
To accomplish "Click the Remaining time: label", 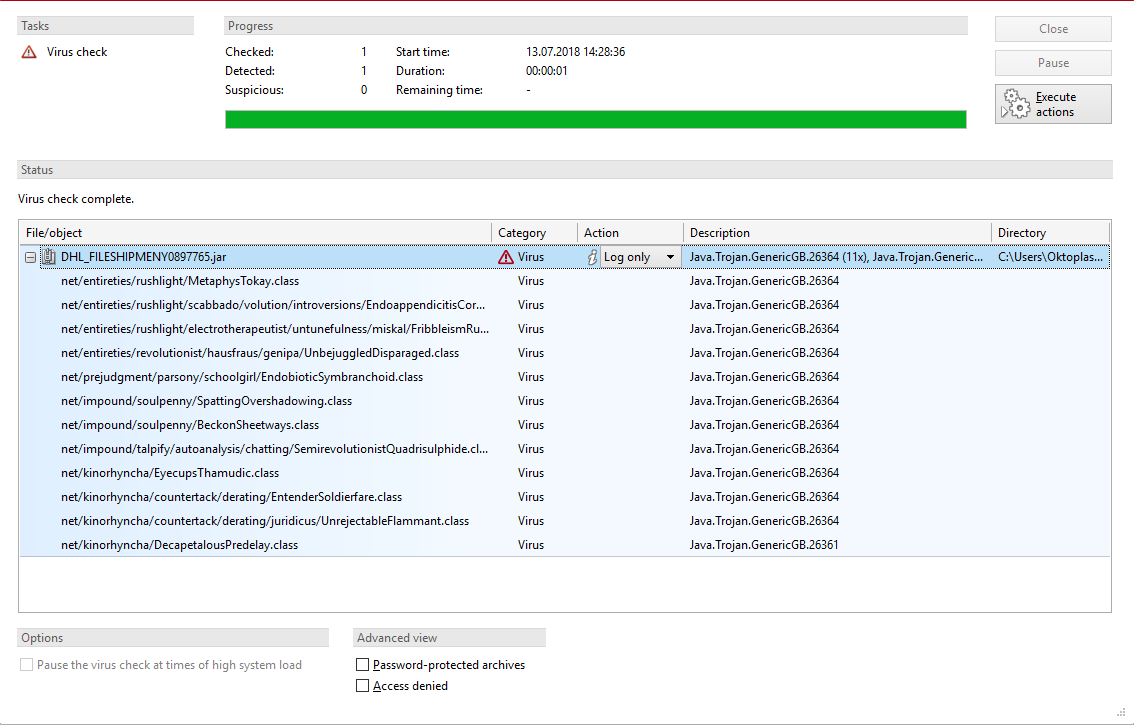I will pyautogui.click(x=439, y=90).
